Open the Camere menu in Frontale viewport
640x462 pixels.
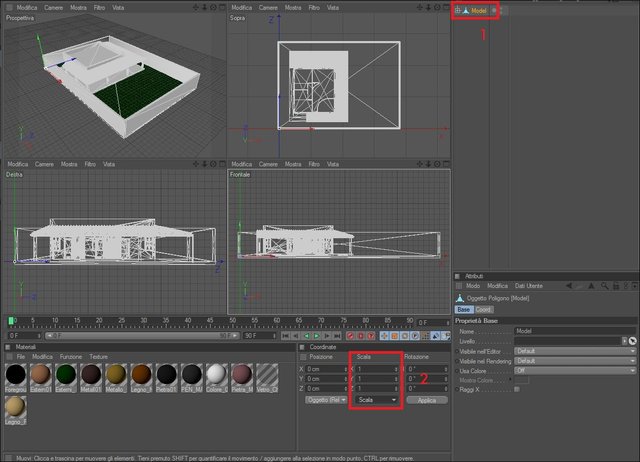[268, 164]
